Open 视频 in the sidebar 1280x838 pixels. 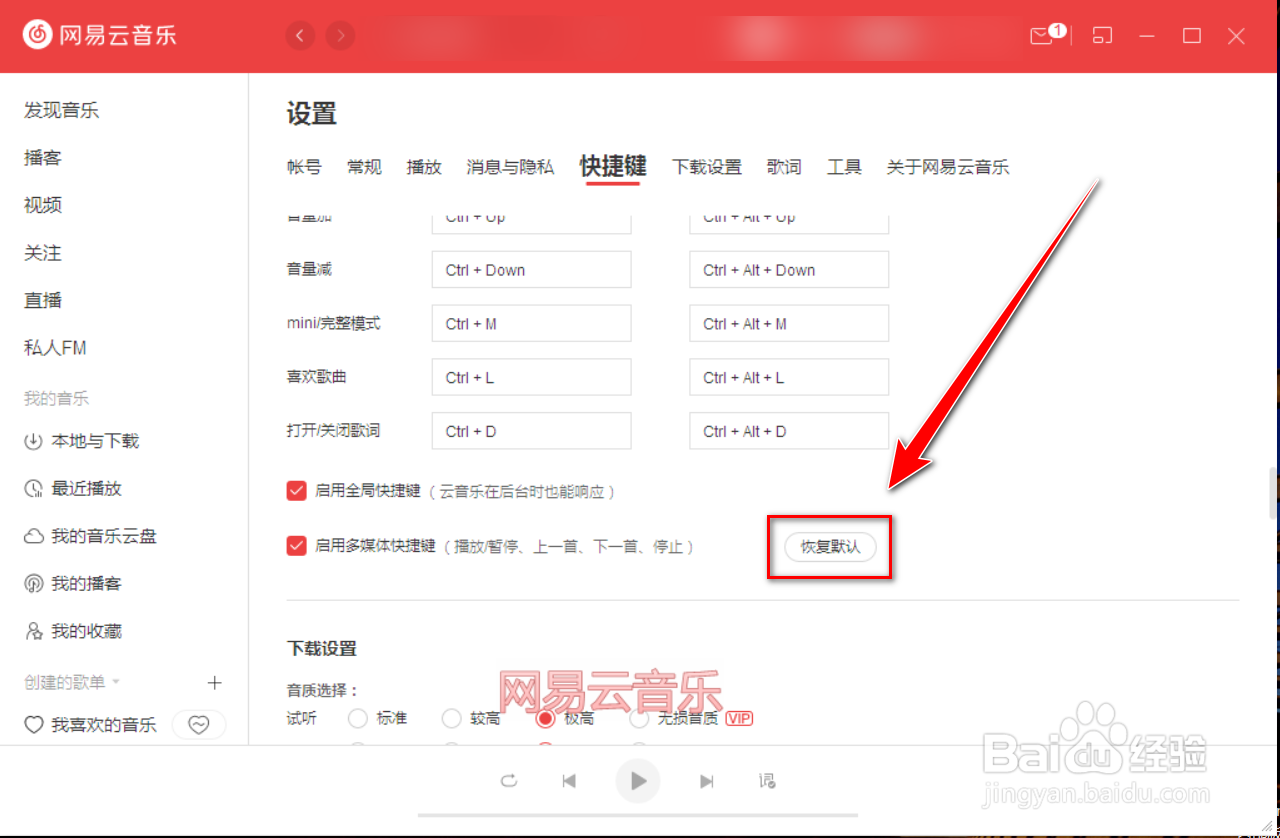[43, 205]
